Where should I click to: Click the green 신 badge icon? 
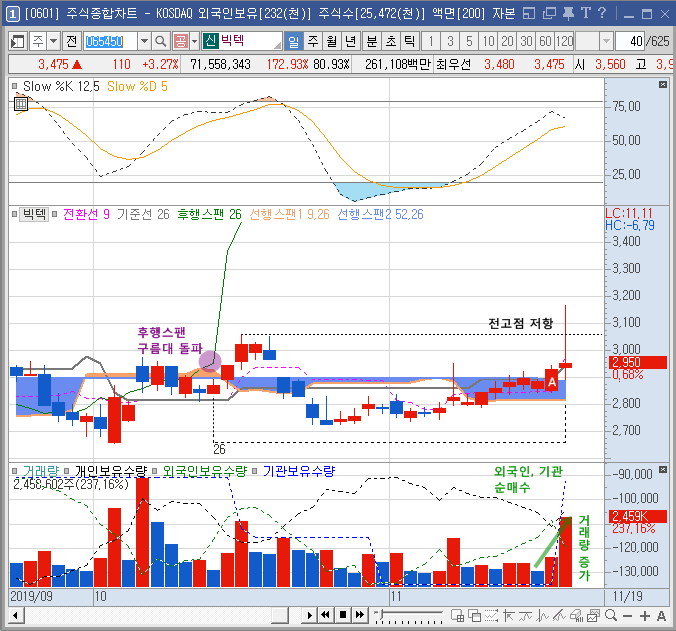click(210, 41)
